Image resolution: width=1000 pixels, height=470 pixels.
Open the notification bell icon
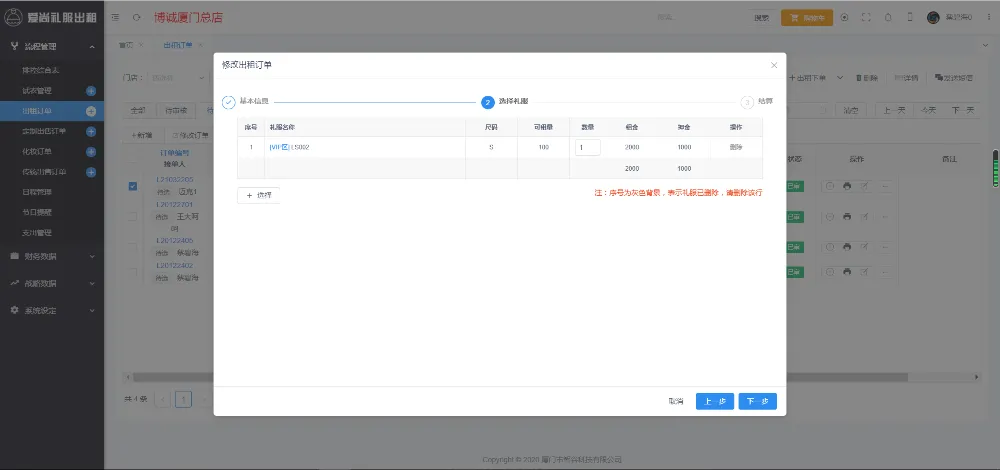pyautogui.click(x=887, y=17)
